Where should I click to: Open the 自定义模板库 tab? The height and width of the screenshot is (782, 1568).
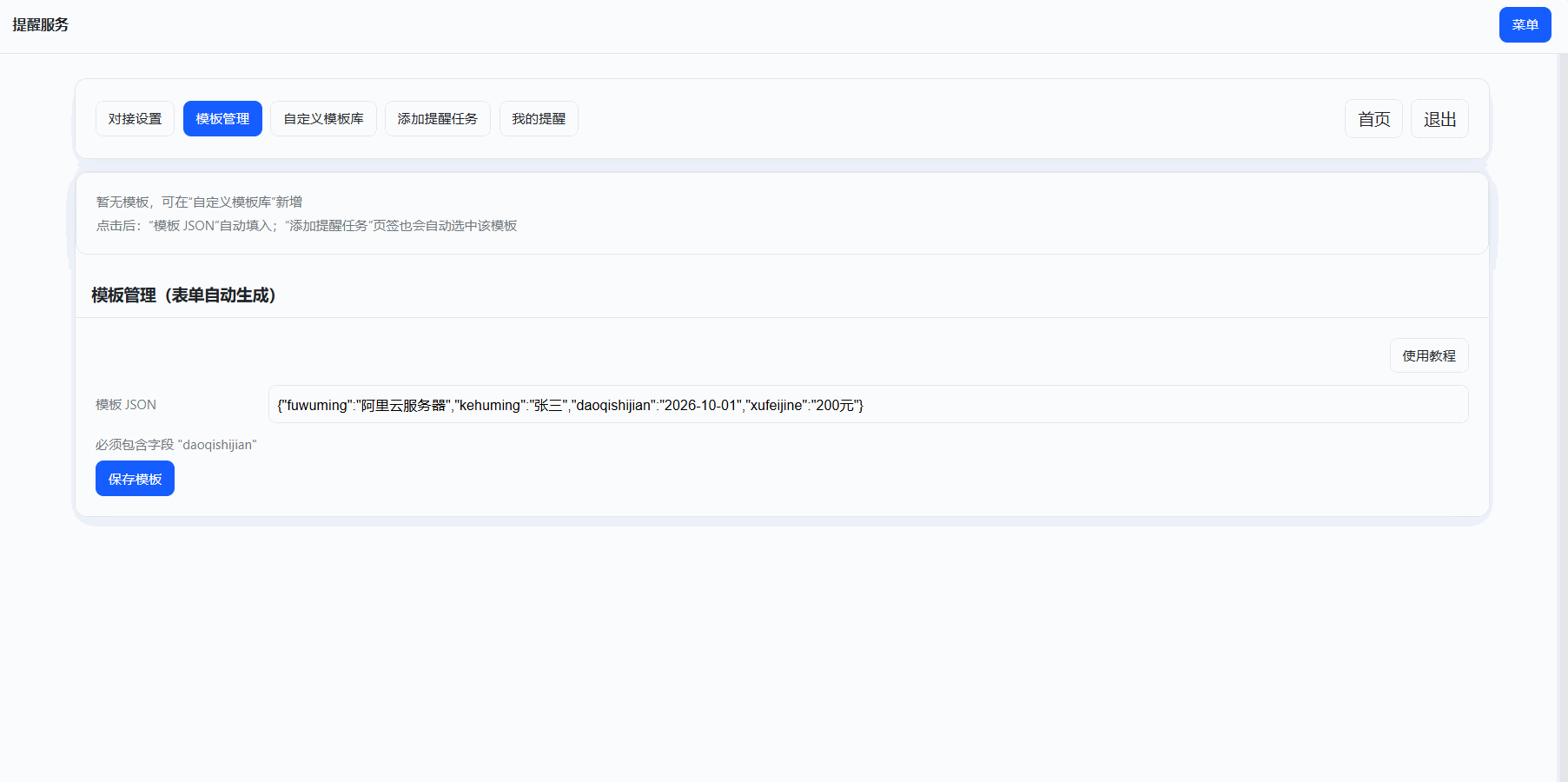click(323, 119)
